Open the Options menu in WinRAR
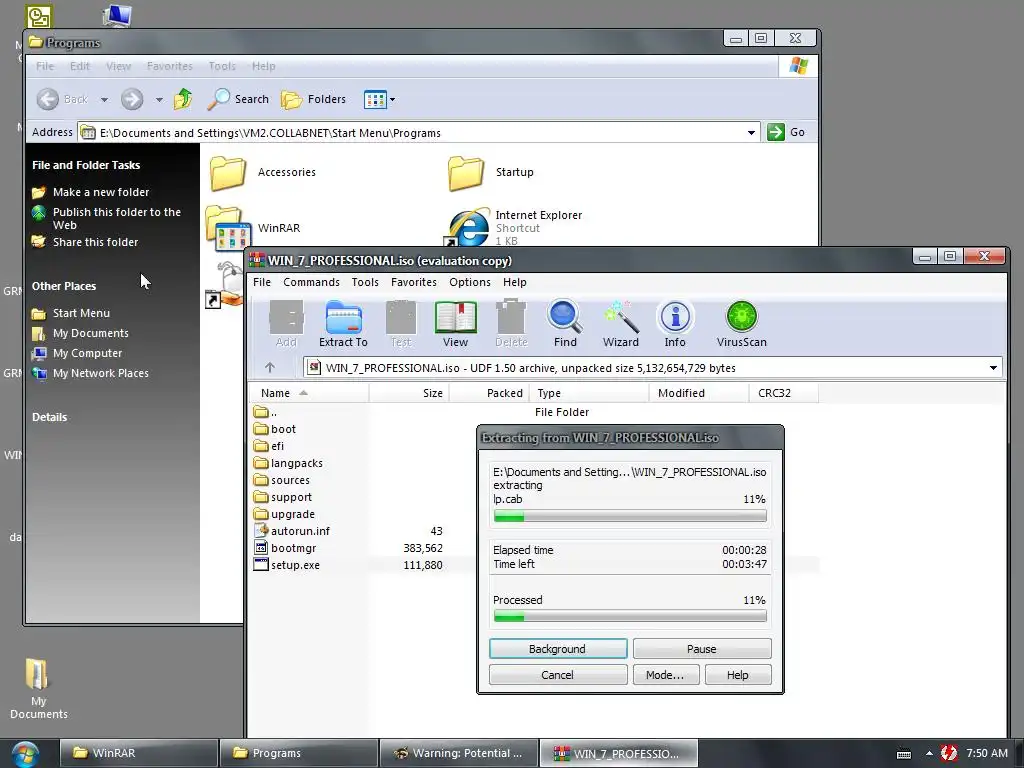Image resolution: width=1024 pixels, height=768 pixels. click(x=470, y=282)
